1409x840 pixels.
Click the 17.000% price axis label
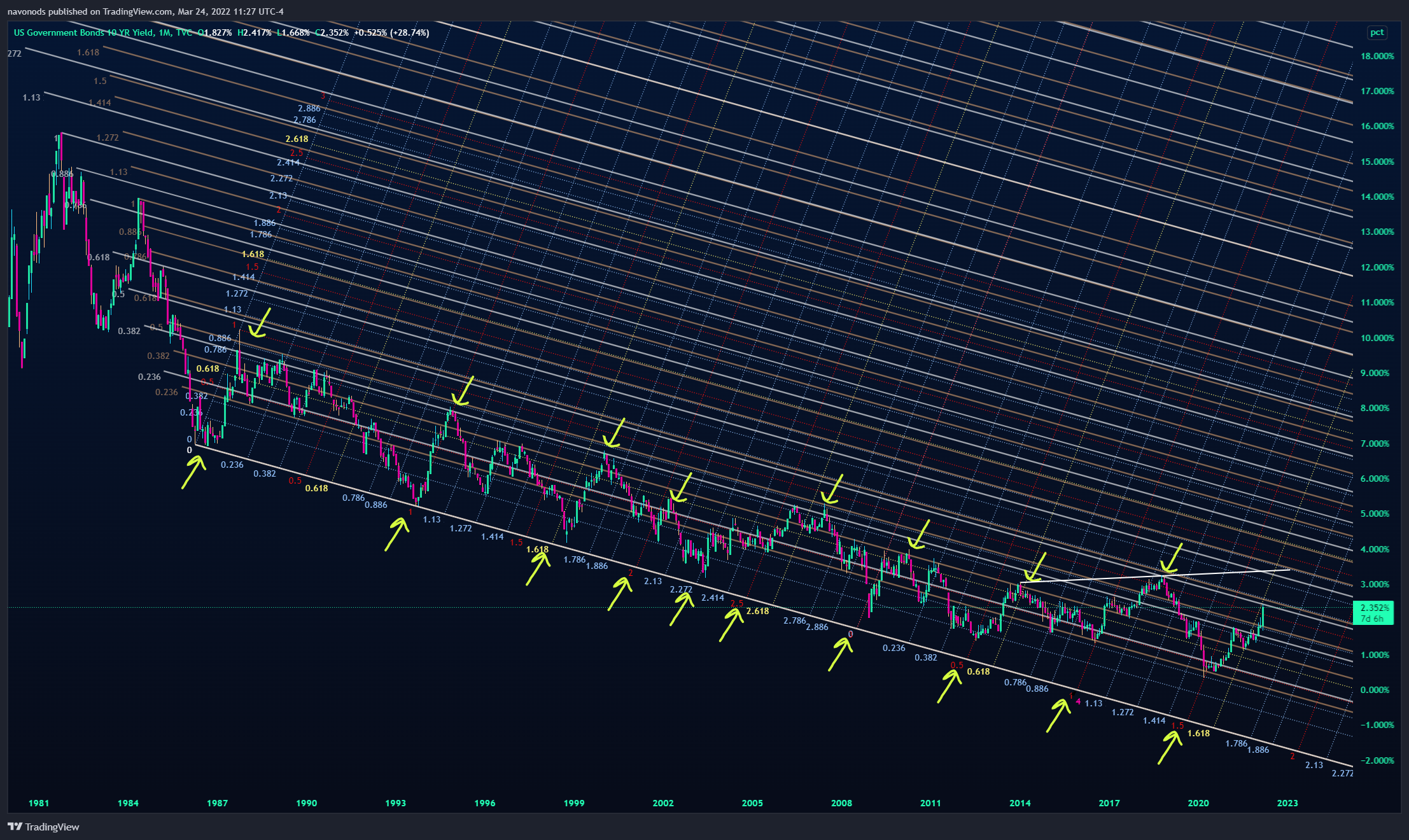[1377, 91]
